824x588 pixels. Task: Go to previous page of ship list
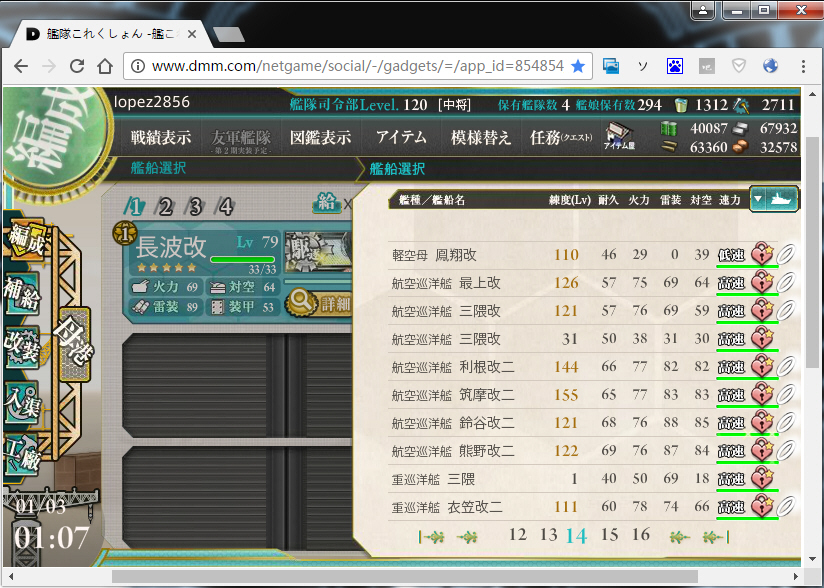467,537
